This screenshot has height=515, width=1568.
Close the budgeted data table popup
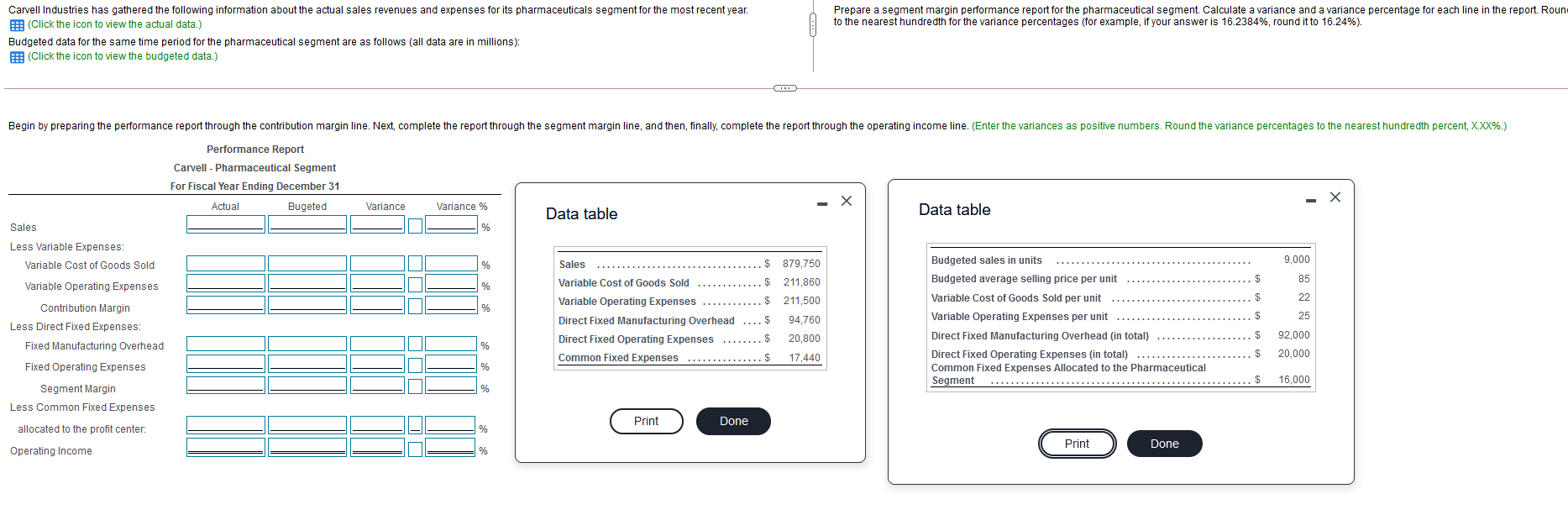pos(1335,197)
